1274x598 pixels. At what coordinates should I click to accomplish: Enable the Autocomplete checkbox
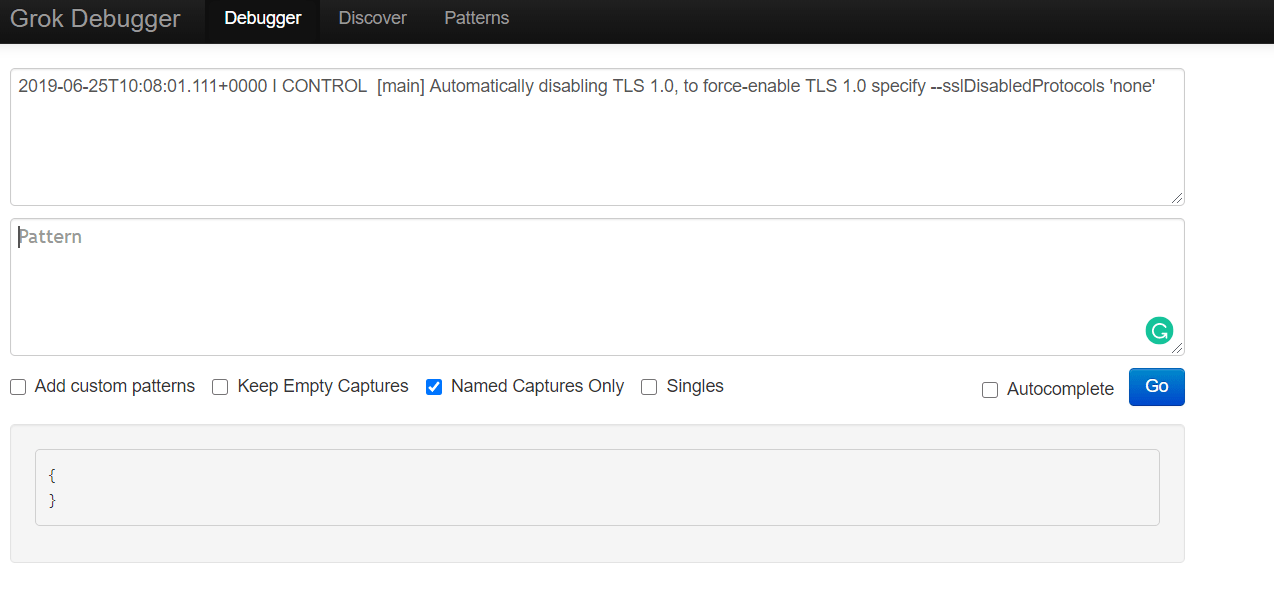click(x=990, y=390)
